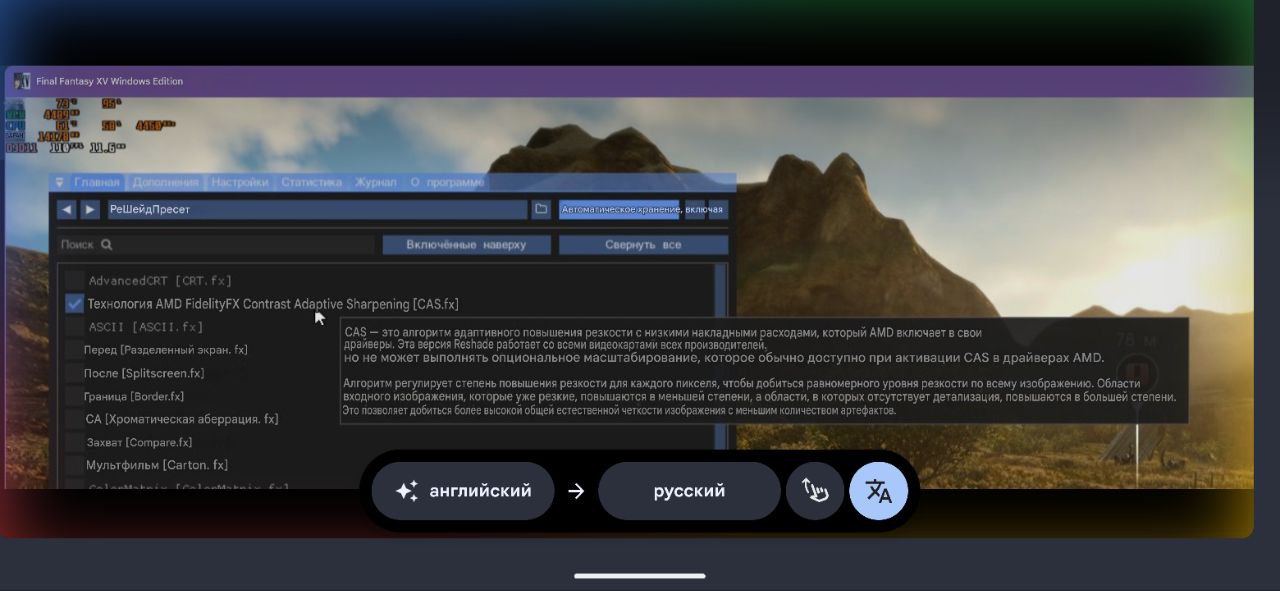Open the О программе tab
This screenshot has height=591, width=1280.
[x=448, y=182]
